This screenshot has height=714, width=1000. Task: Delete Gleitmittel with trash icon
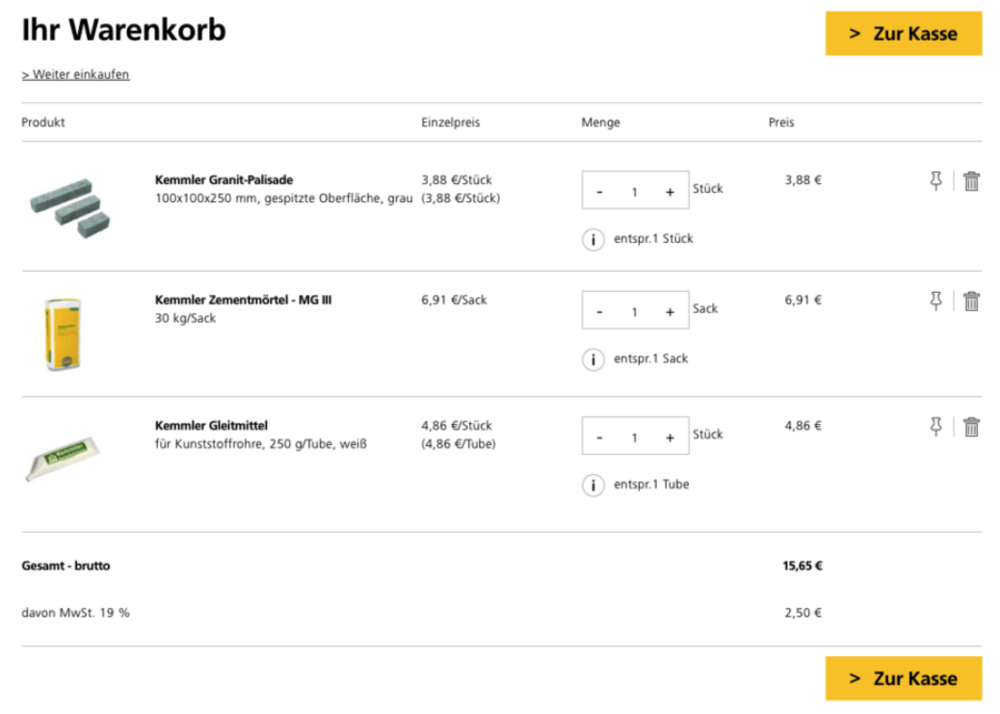click(971, 427)
